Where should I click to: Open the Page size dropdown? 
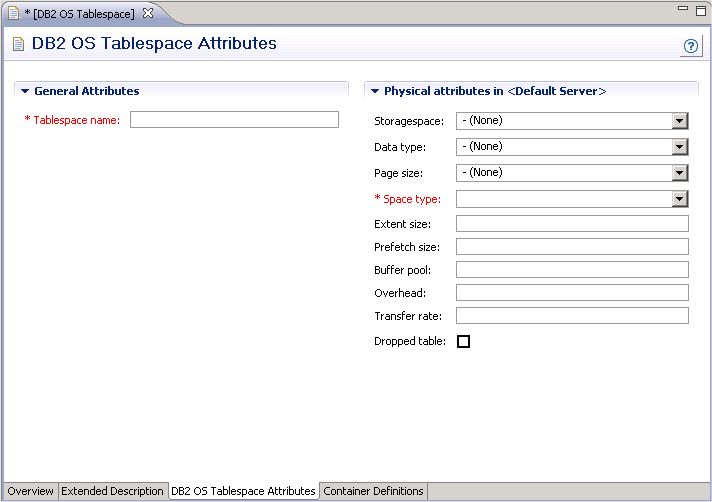[679, 172]
